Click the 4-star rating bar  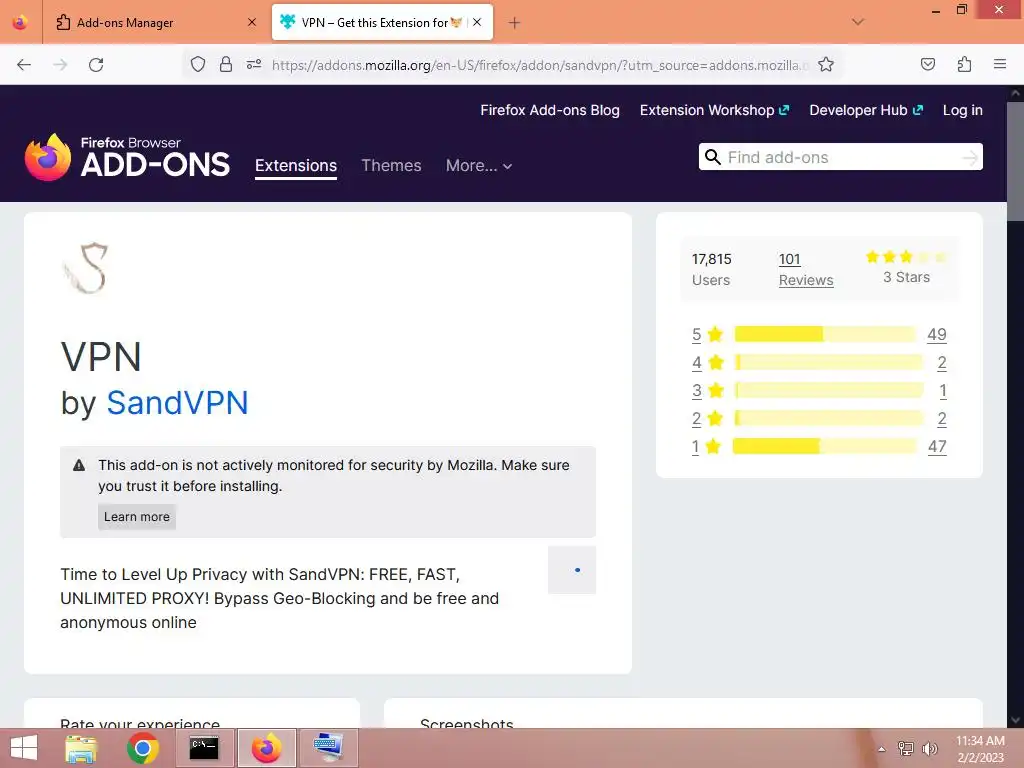[x=829, y=362]
